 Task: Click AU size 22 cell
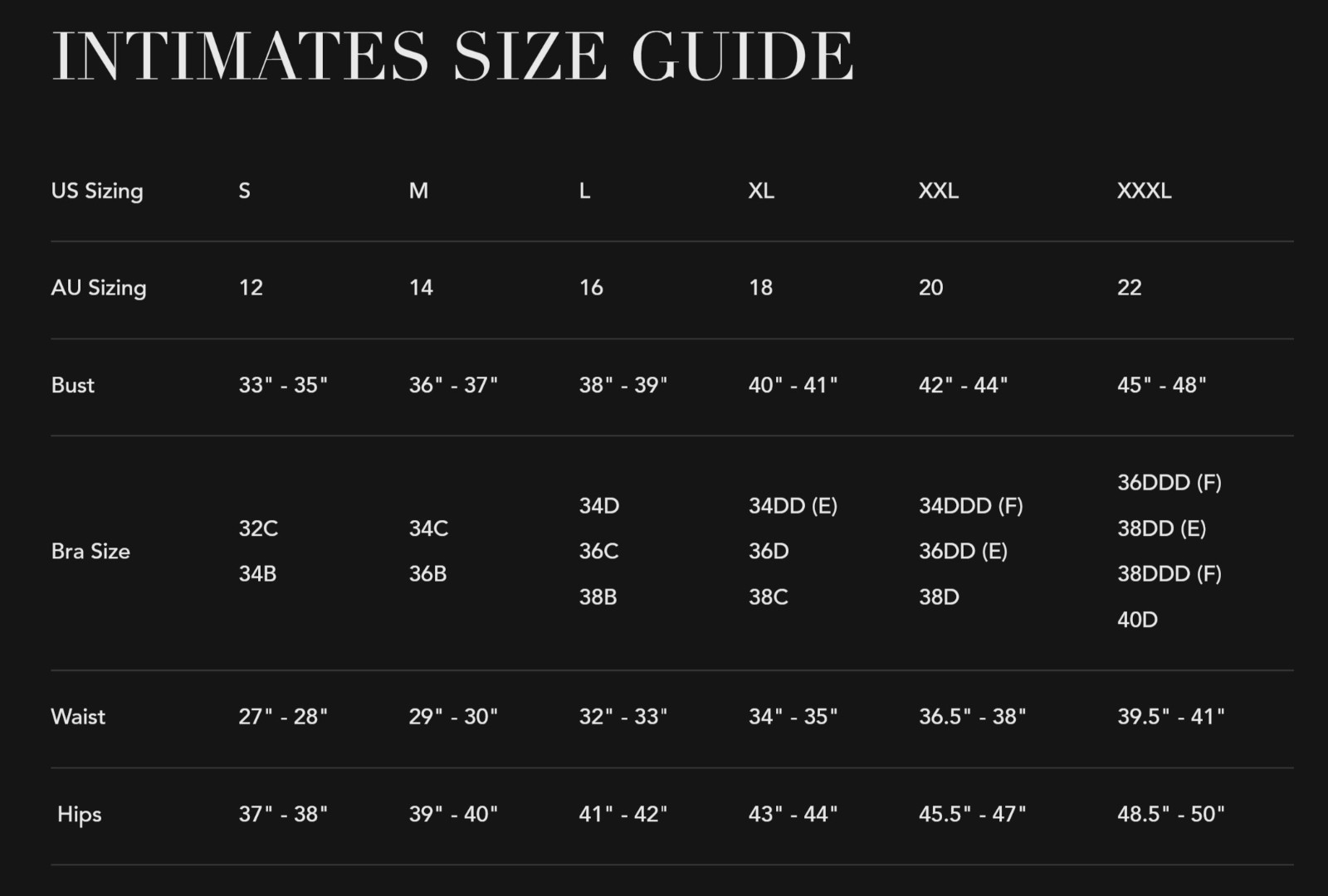(1129, 288)
